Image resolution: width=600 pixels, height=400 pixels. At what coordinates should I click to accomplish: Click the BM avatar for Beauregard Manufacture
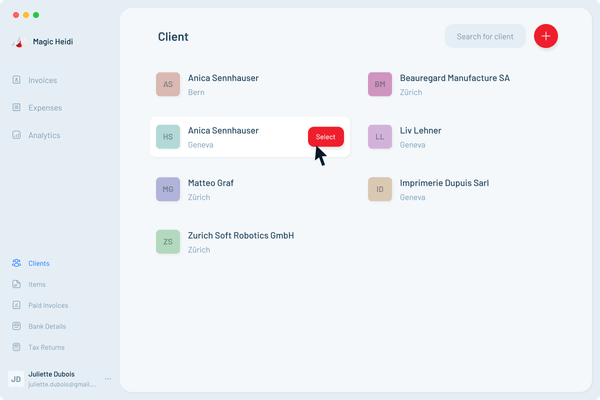point(380,84)
